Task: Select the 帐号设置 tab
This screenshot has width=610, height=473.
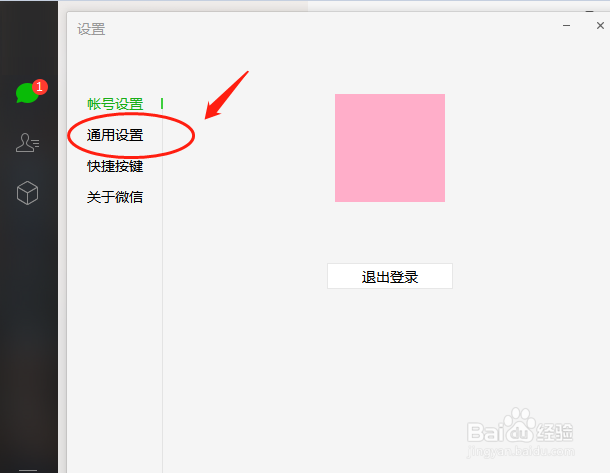Action: [x=115, y=104]
